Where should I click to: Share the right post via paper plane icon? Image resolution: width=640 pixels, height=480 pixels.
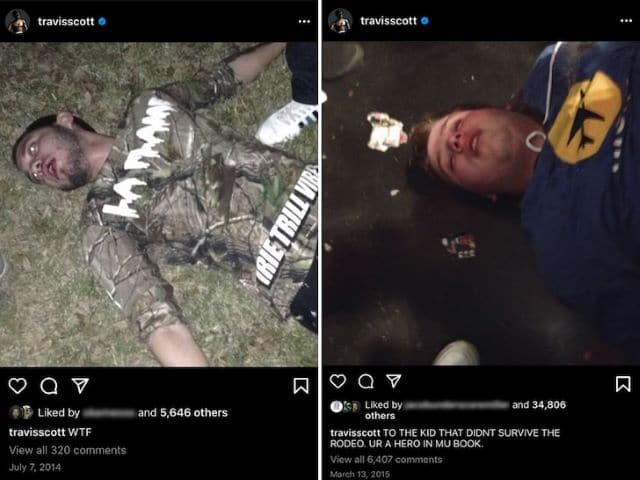pos(393,381)
